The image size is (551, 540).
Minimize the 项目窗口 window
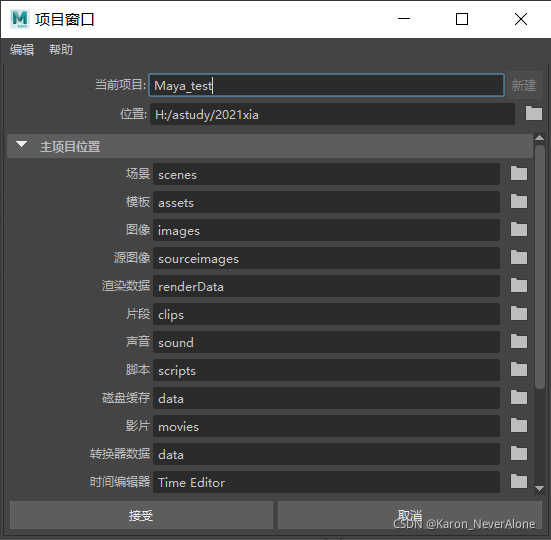[x=404, y=19]
